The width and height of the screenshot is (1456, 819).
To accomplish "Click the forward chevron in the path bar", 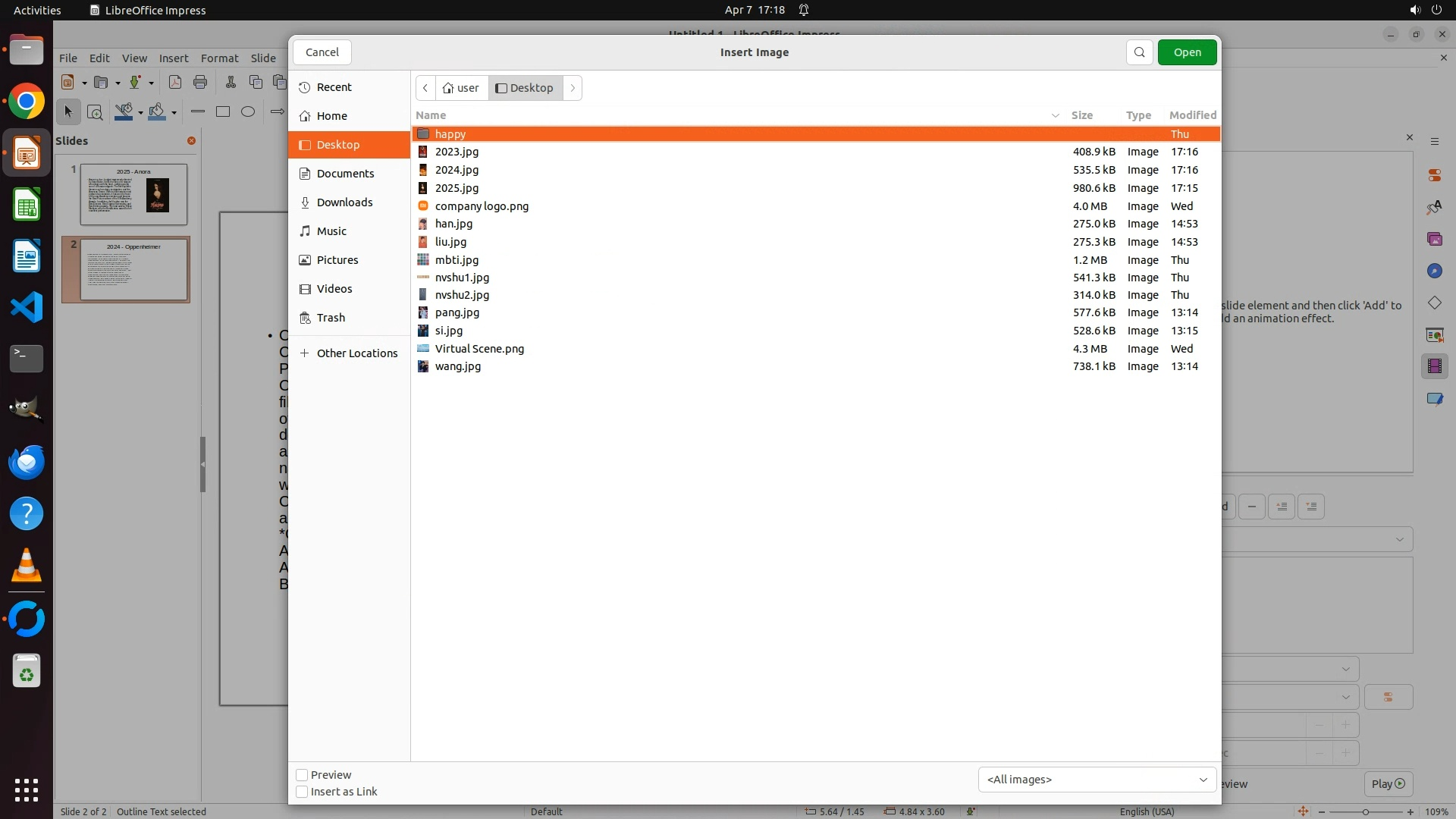I will tap(573, 88).
